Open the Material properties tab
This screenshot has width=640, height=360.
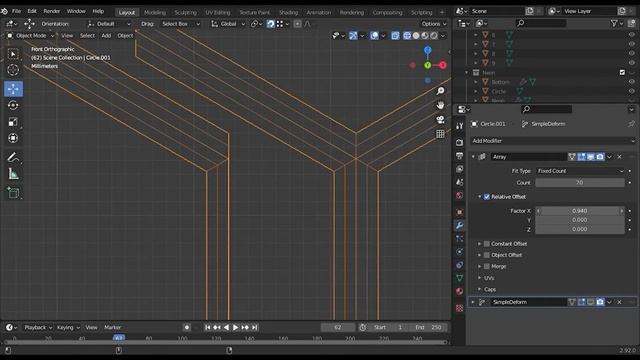(460, 291)
